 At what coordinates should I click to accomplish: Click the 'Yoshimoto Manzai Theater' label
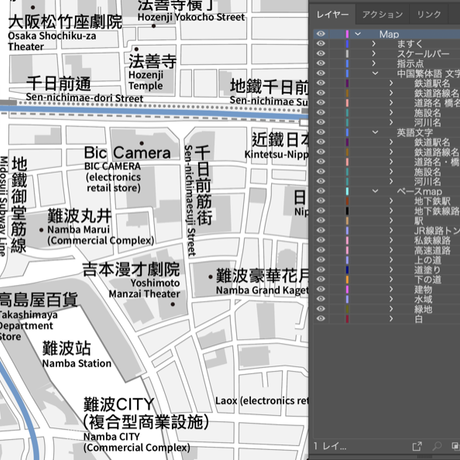(145, 288)
